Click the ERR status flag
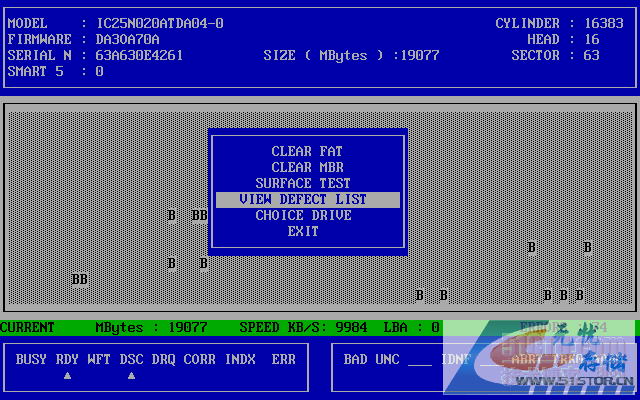Screen dimensions: 640x400 pos(283,359)
